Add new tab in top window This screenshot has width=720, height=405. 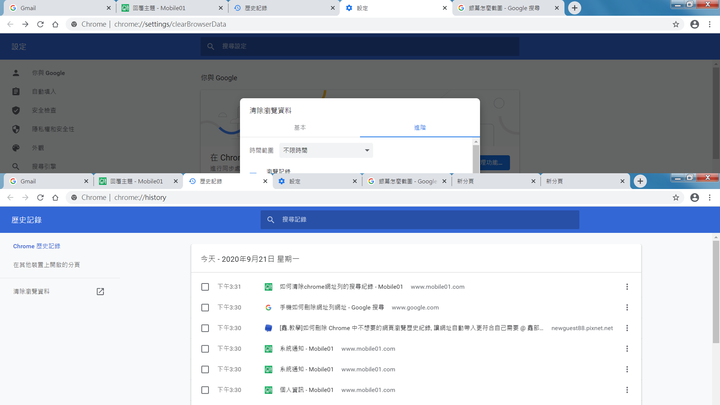pos(574,8)
